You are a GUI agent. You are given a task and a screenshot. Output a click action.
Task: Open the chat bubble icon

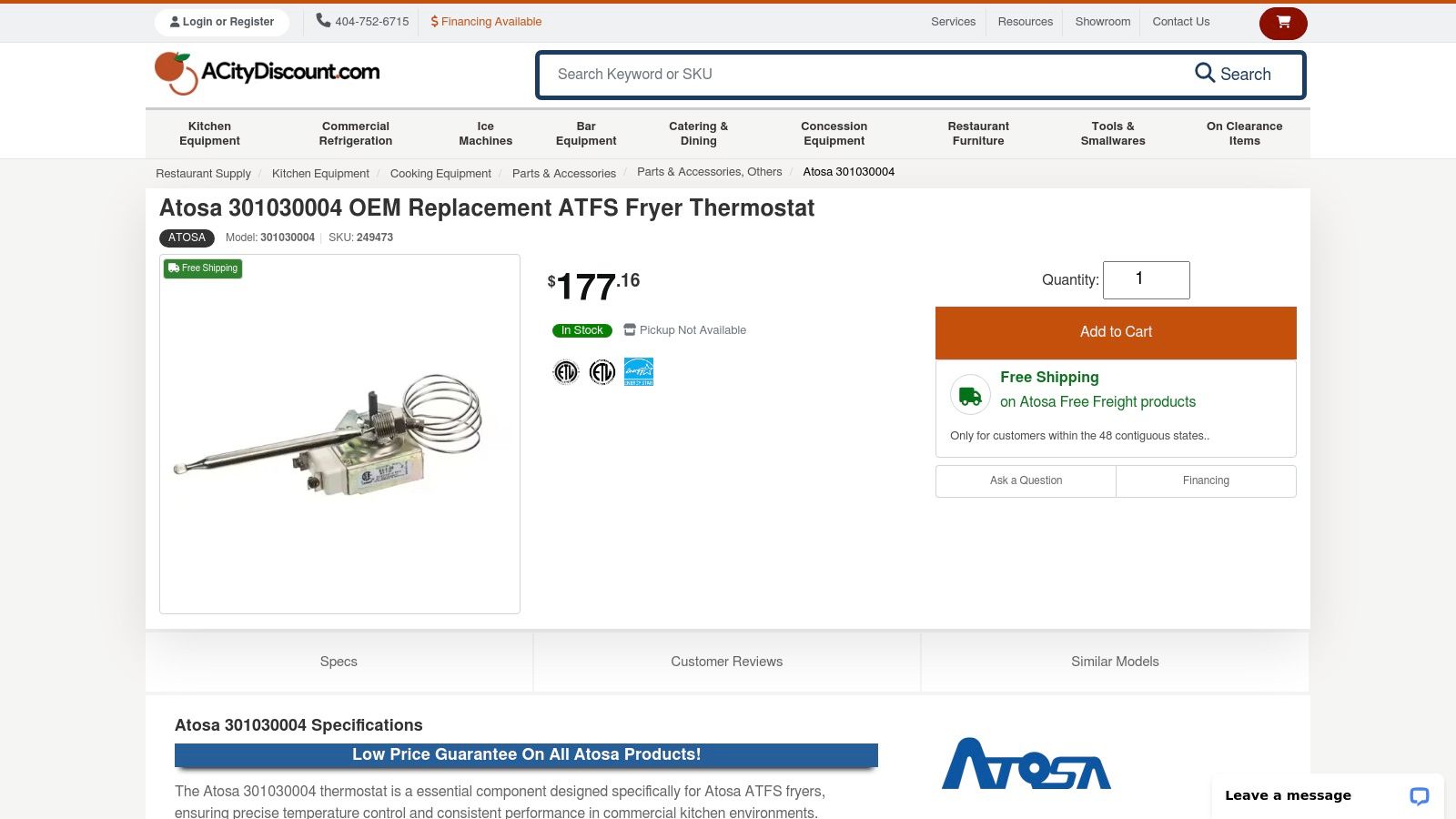[1419, 796]
